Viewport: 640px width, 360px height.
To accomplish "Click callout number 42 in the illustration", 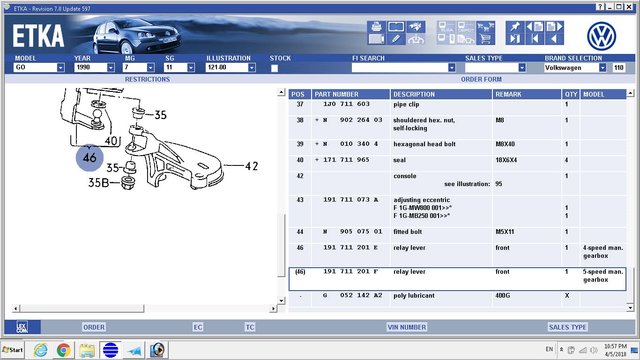I will click(x=251, y=166).
